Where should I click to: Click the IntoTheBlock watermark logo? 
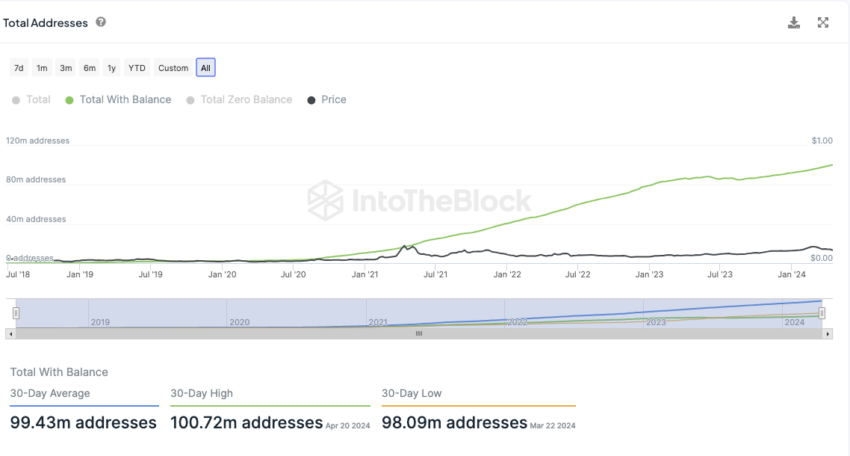pos(419,201)
